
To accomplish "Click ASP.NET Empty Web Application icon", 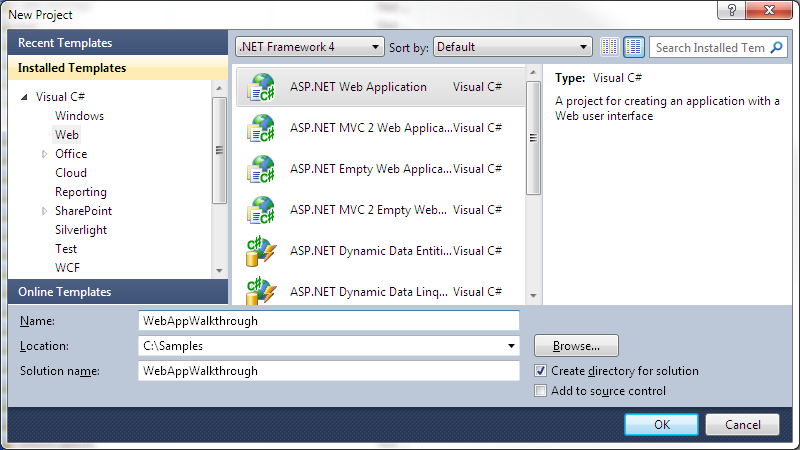I will click(261, 169).
